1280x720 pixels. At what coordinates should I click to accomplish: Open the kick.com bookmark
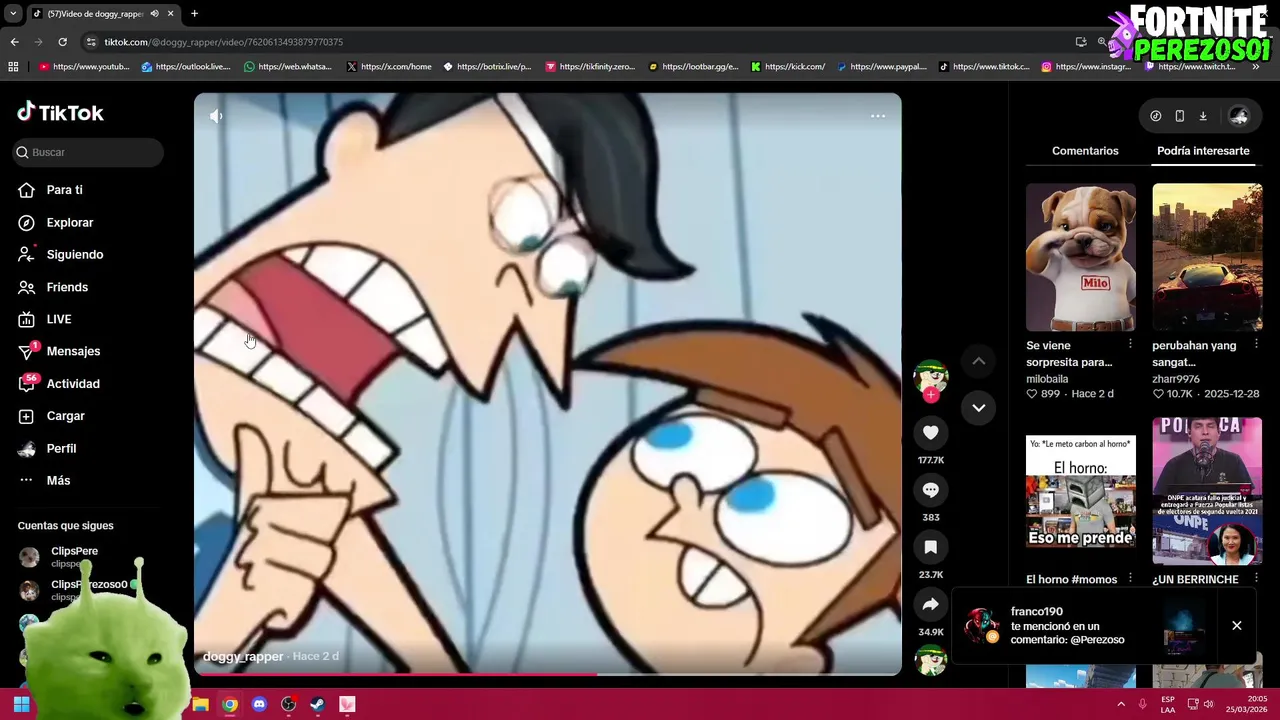[788, 67]
